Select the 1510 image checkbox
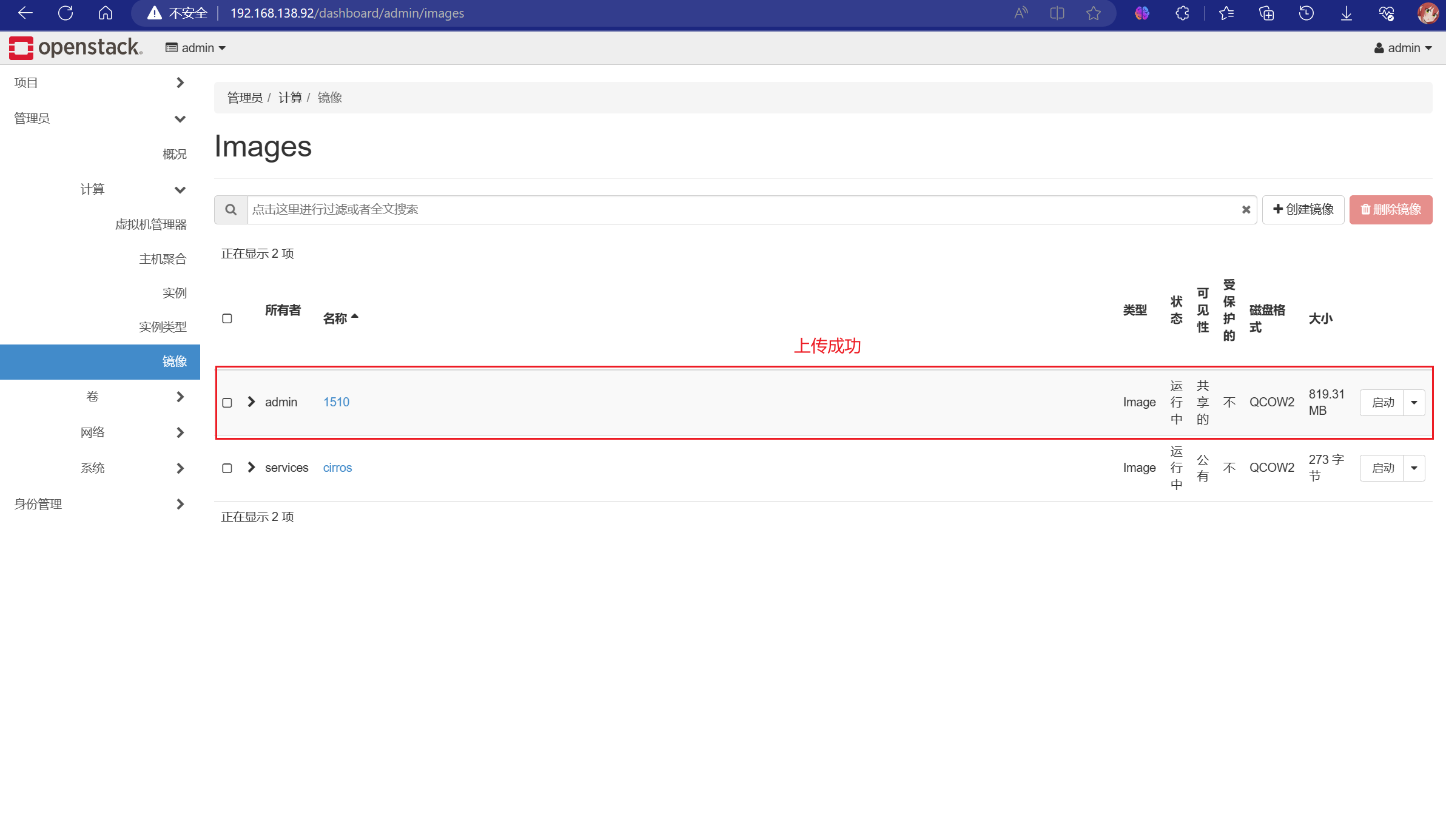This screenshot has height=840, width=1446. pyautogui.click(x=227, y=403)
